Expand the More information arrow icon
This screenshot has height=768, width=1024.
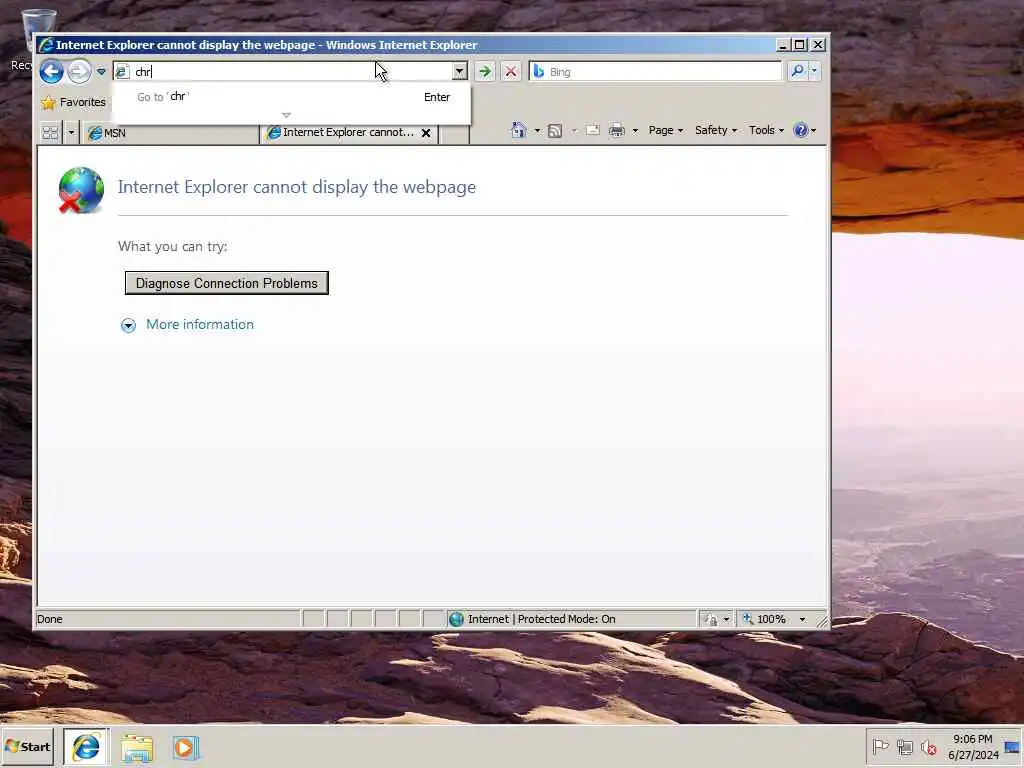(129, 325)
